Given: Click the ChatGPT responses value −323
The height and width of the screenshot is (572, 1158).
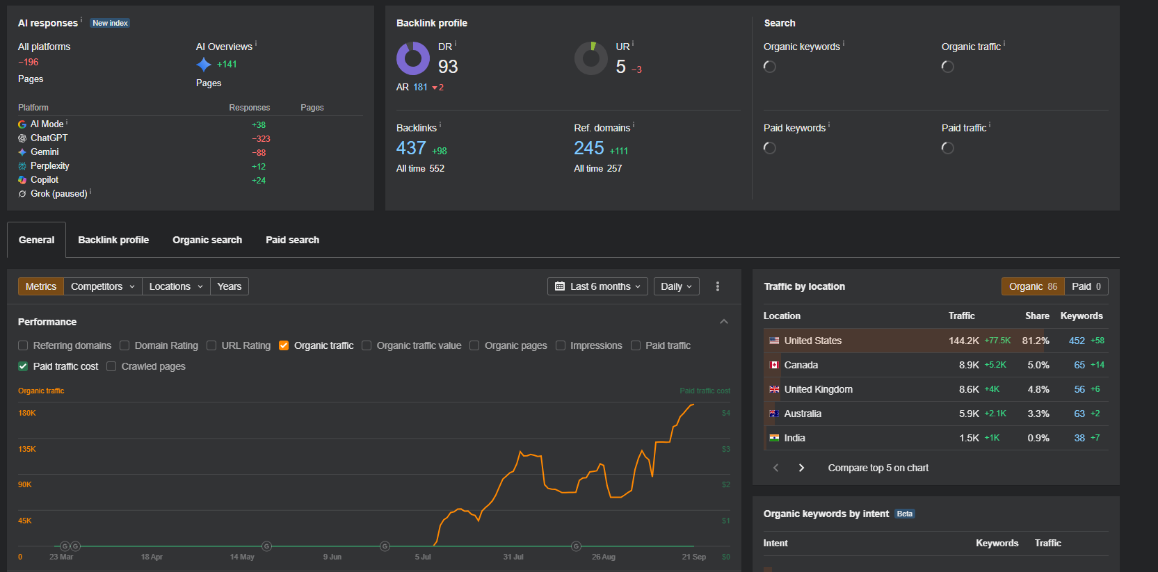Looking at the screenshot, I should 261,138.
